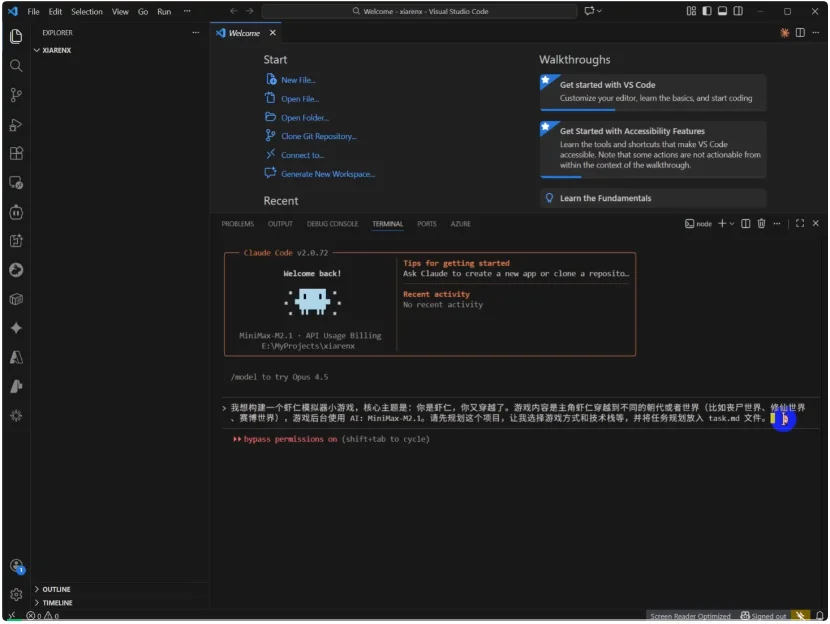Switch to the DEBUG CONSOLE tab

[332, 224]
